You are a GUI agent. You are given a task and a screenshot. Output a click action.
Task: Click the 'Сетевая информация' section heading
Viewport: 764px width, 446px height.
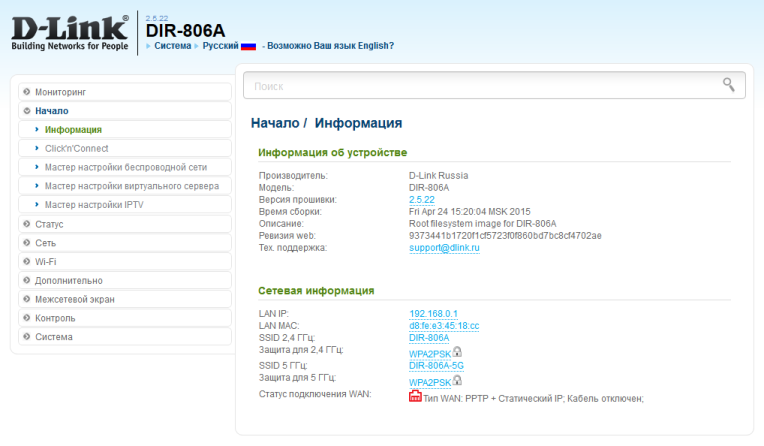(x=316, y=291)
